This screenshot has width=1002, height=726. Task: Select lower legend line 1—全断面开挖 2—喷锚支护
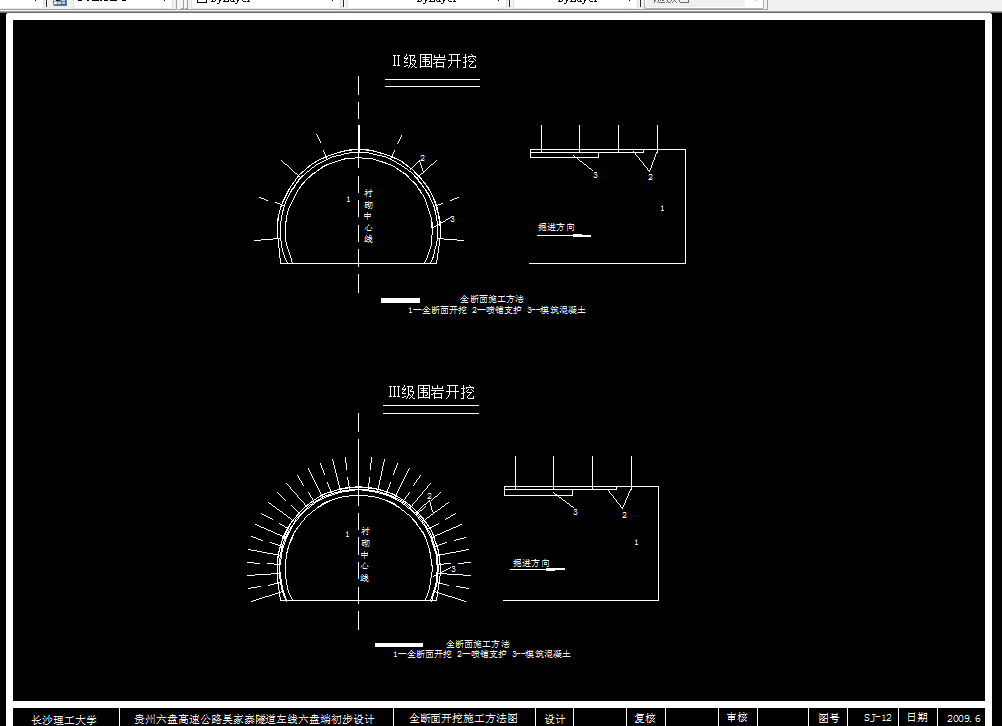coord(482,654)
